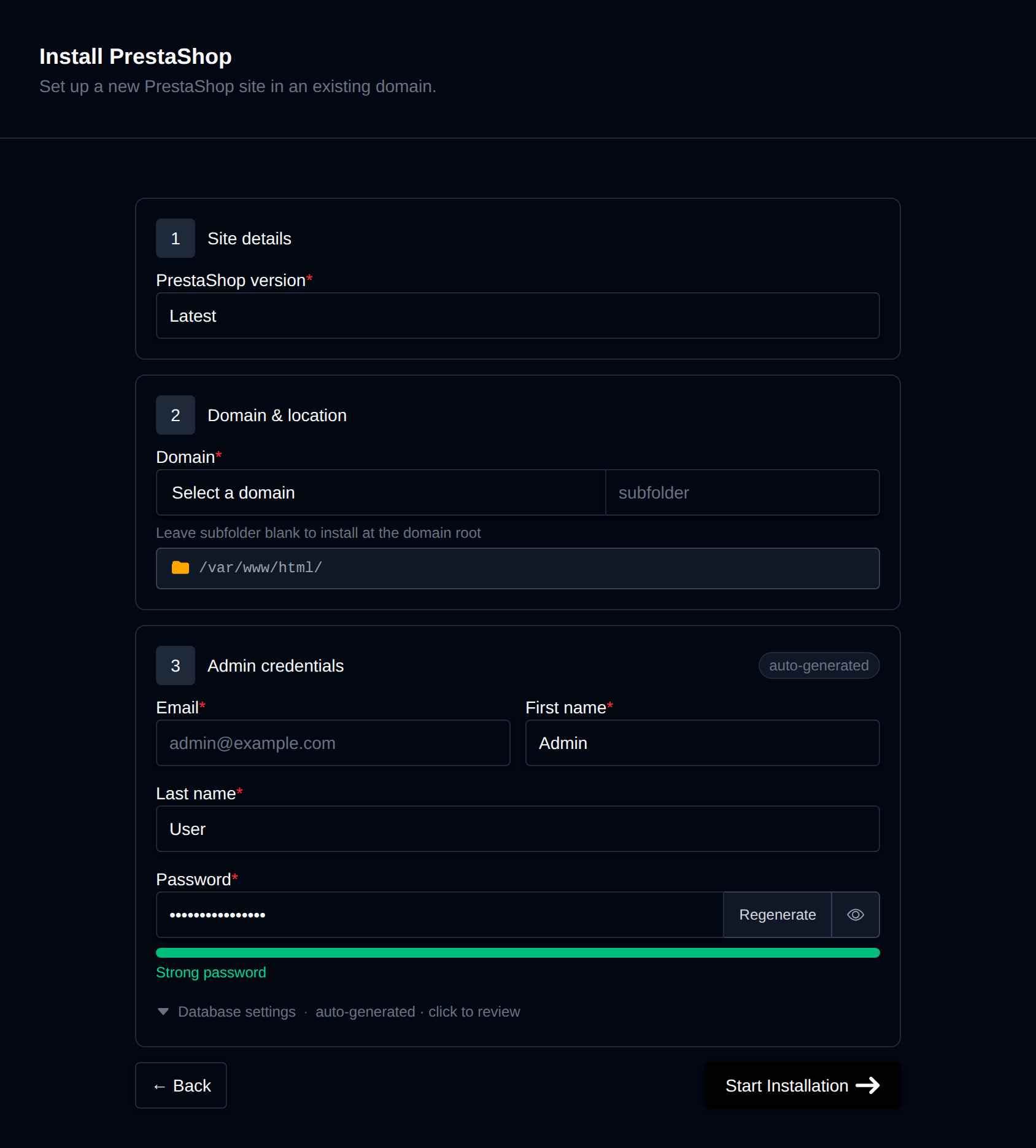Click the green password strength bar
This screenshot has height=1148, width=1036.
pos(517,953)
